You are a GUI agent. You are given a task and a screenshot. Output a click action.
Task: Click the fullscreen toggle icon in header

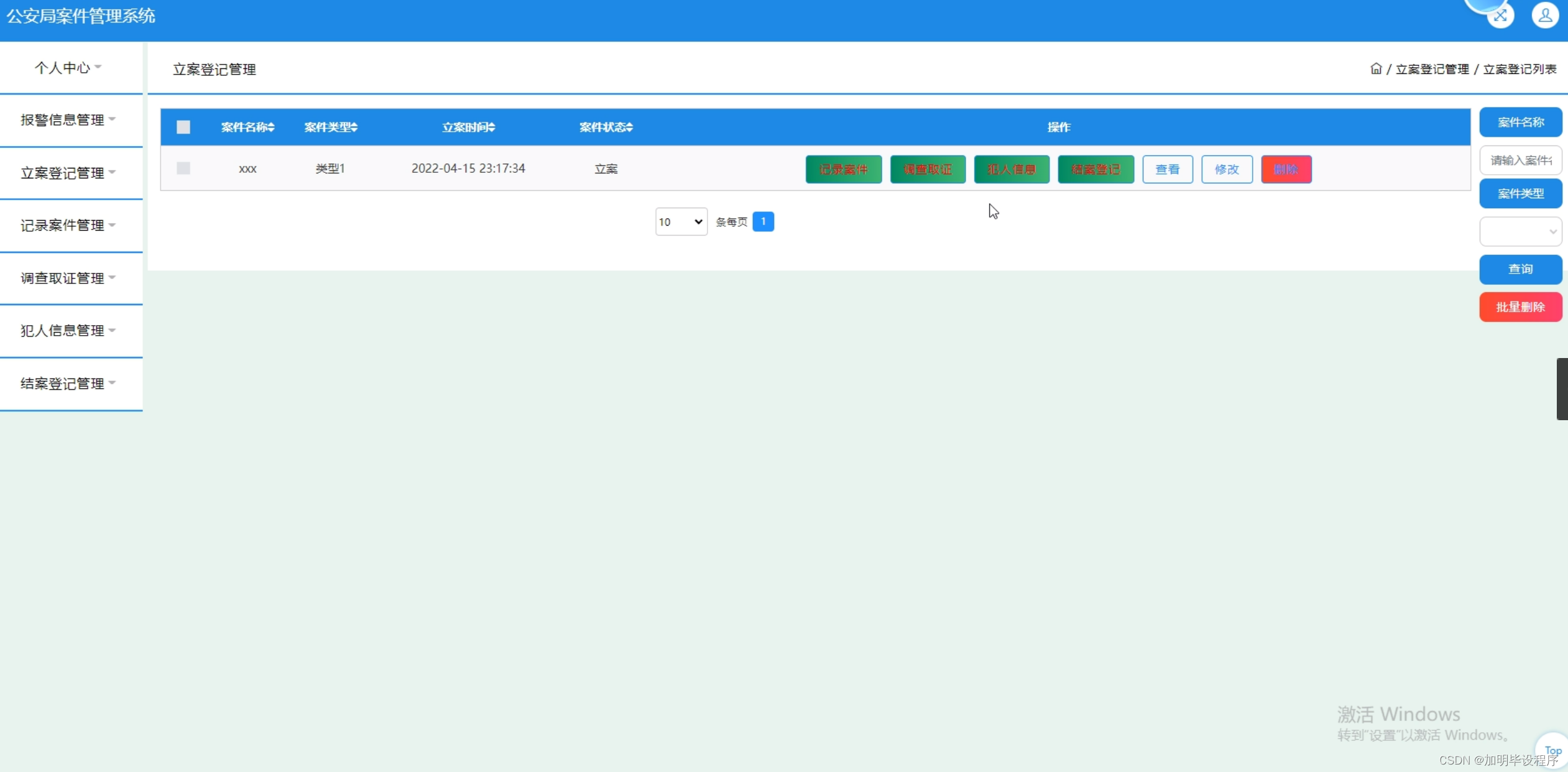1500,16
